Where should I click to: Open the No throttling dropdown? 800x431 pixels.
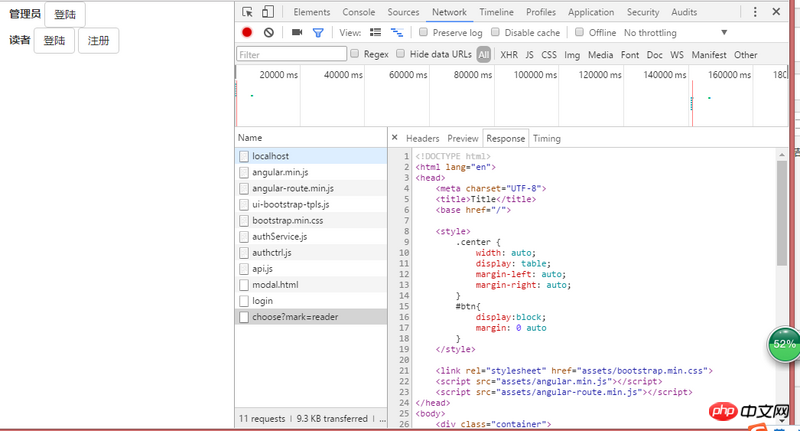675,33
